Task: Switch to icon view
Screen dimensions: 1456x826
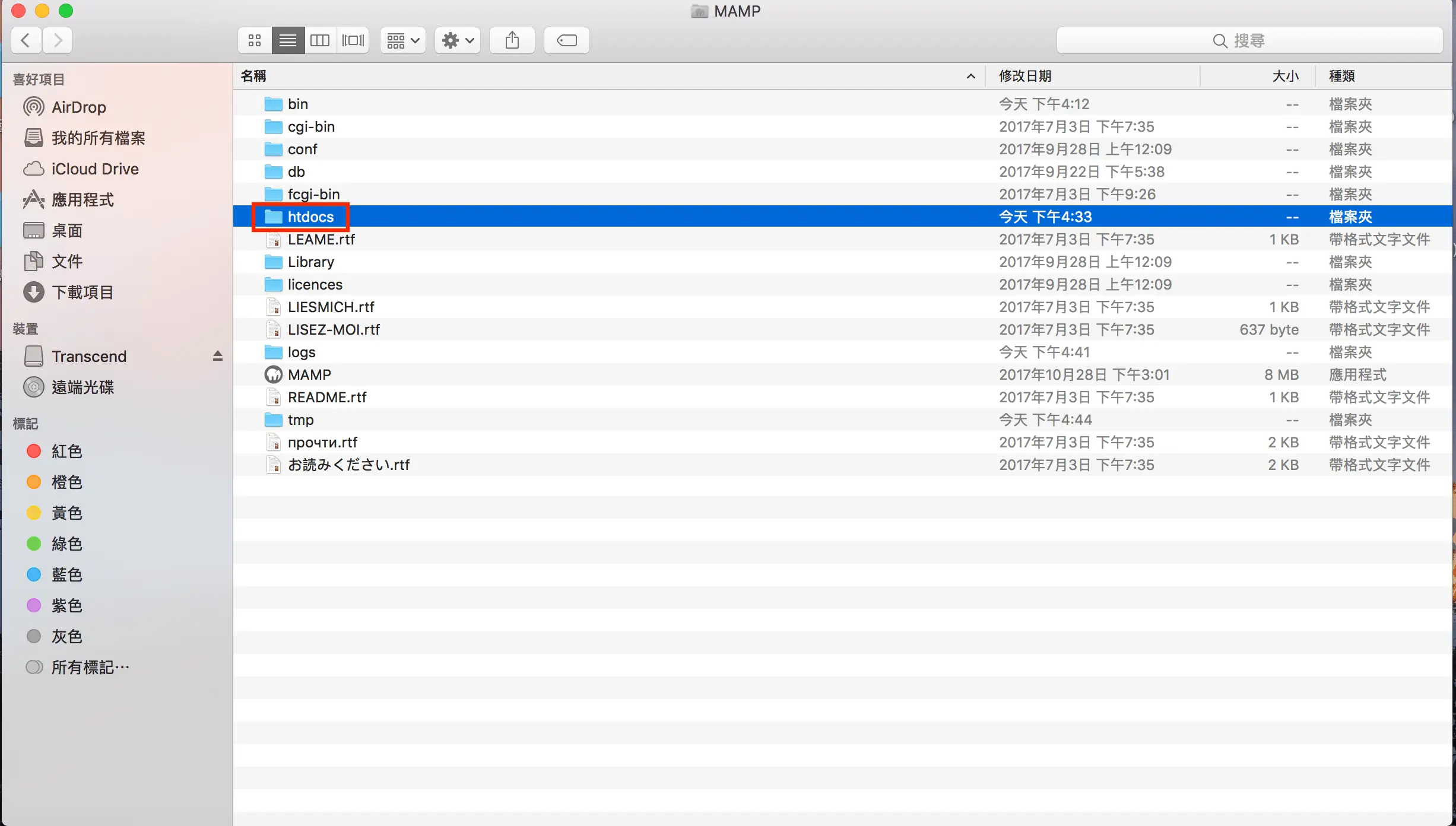Action: [x=255, y=40]
